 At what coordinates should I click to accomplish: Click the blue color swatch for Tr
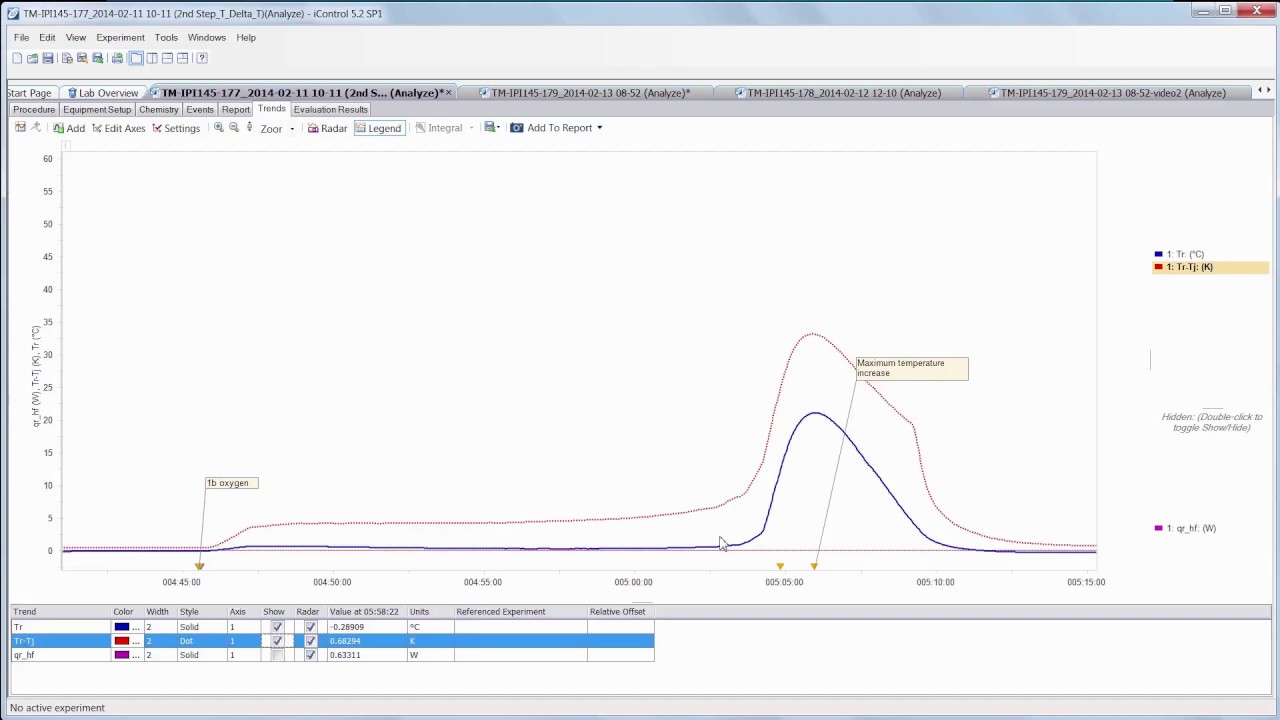[x=122, y=627]
